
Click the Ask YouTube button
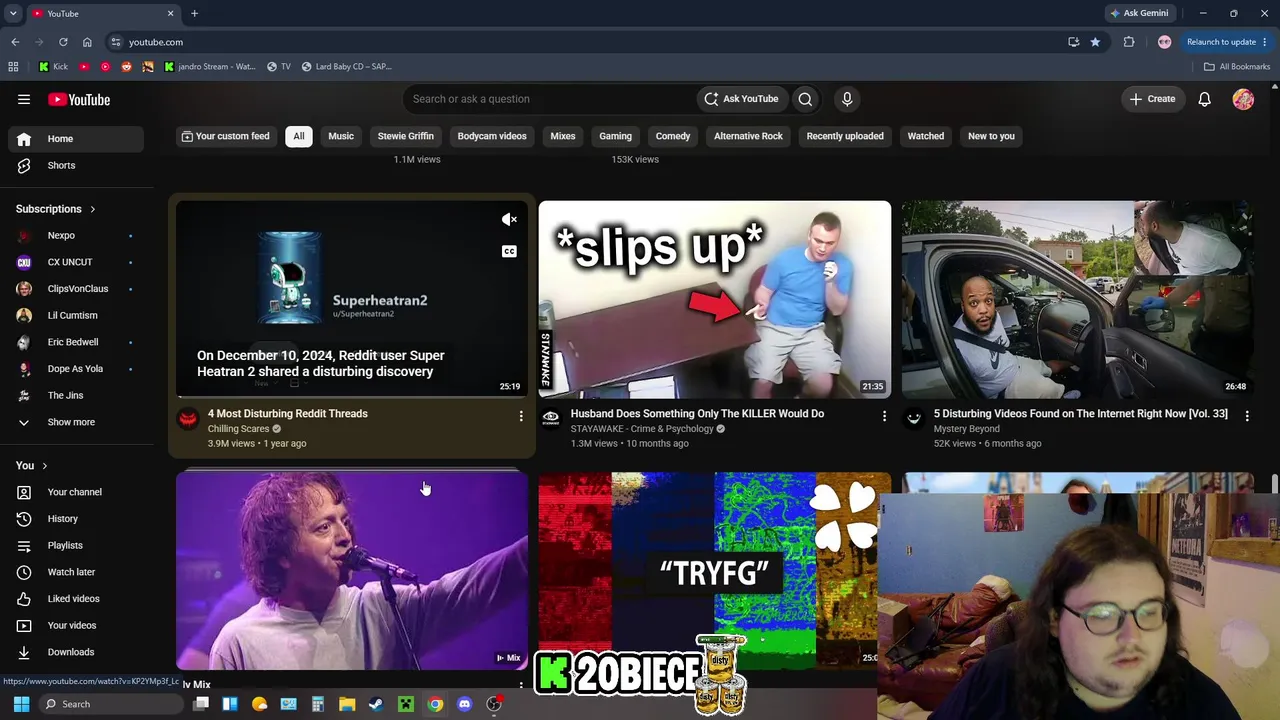click(x=741, y=99)
